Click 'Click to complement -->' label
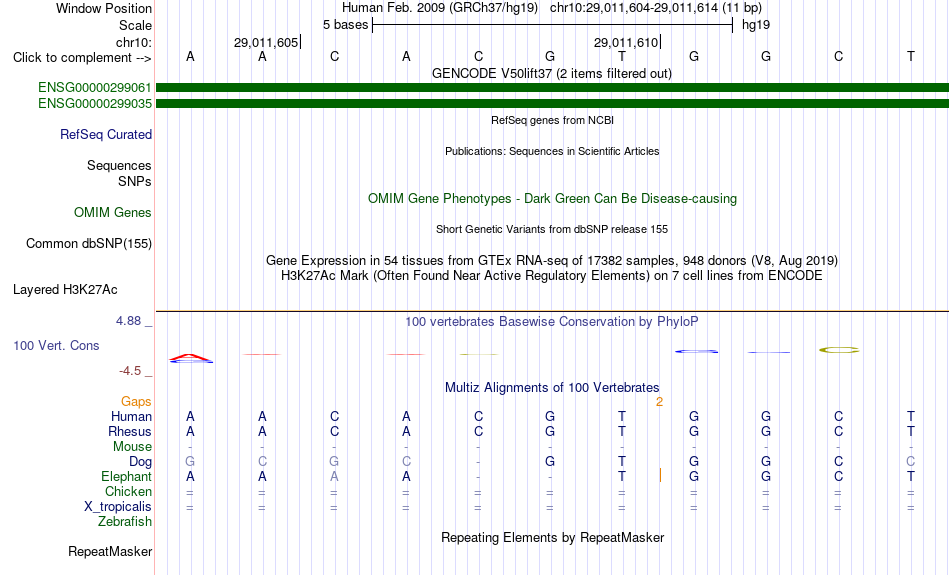Screen dimensions: 950x575 [x=82, y=58]
